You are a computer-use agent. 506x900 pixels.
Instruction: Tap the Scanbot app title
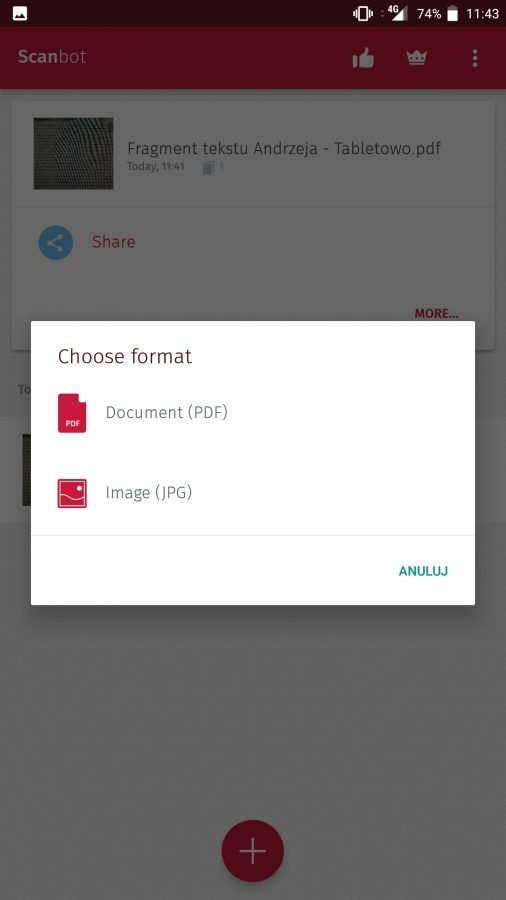pyautogui.click(x=52, y=56)
